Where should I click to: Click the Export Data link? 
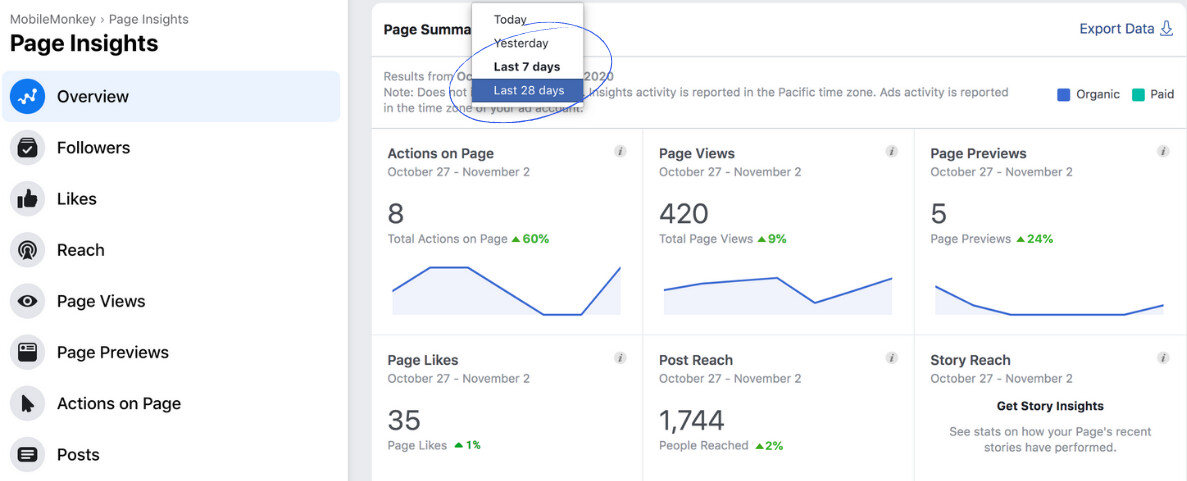click(1126, 29)
